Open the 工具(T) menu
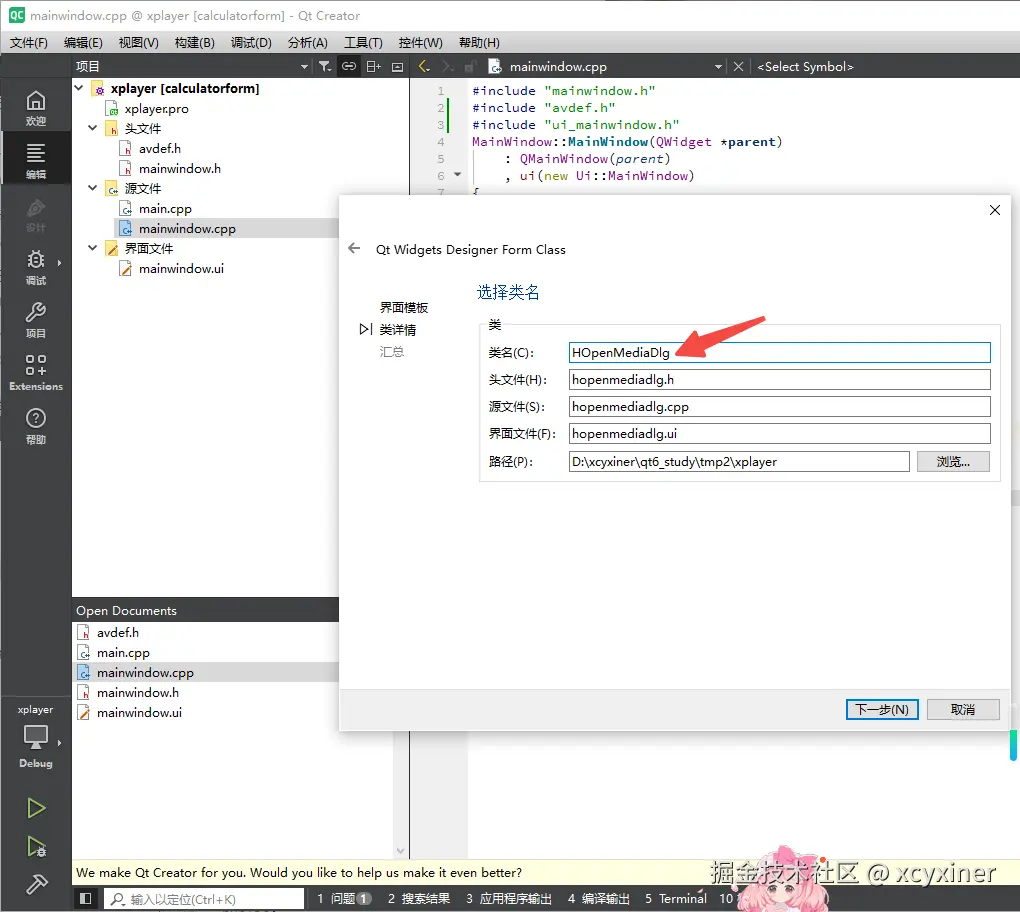Image resolution: width=1020 pixels, height=912 pixels. click(363, 42)
